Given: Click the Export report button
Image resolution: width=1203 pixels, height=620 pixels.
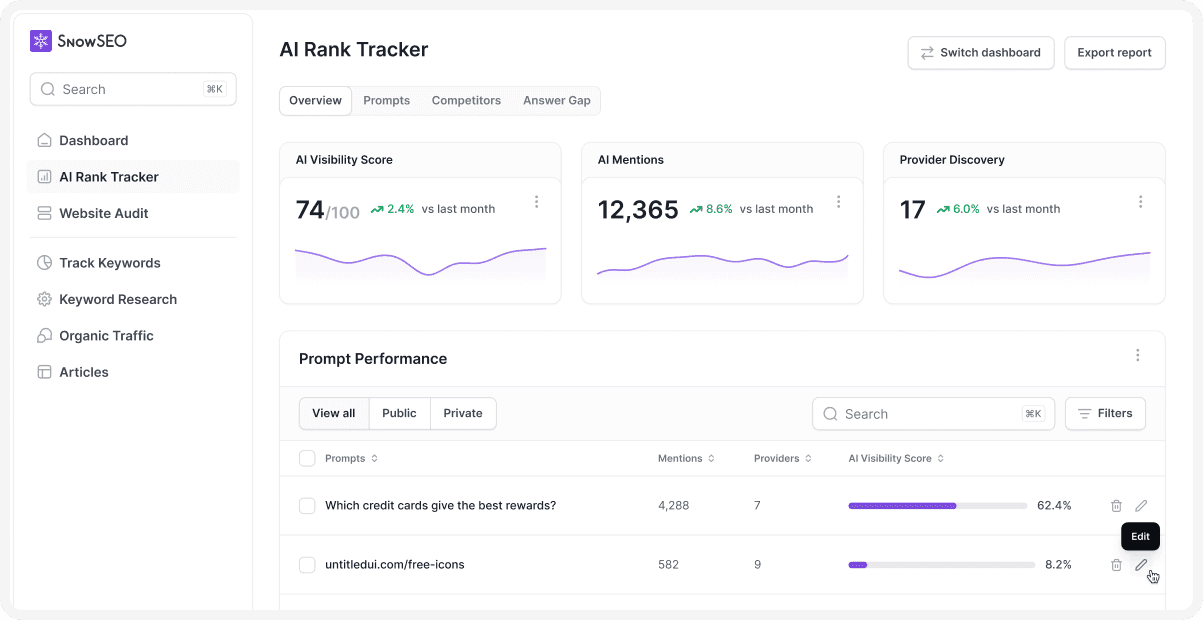Looking at the screenshot, I should (1114, 52).
